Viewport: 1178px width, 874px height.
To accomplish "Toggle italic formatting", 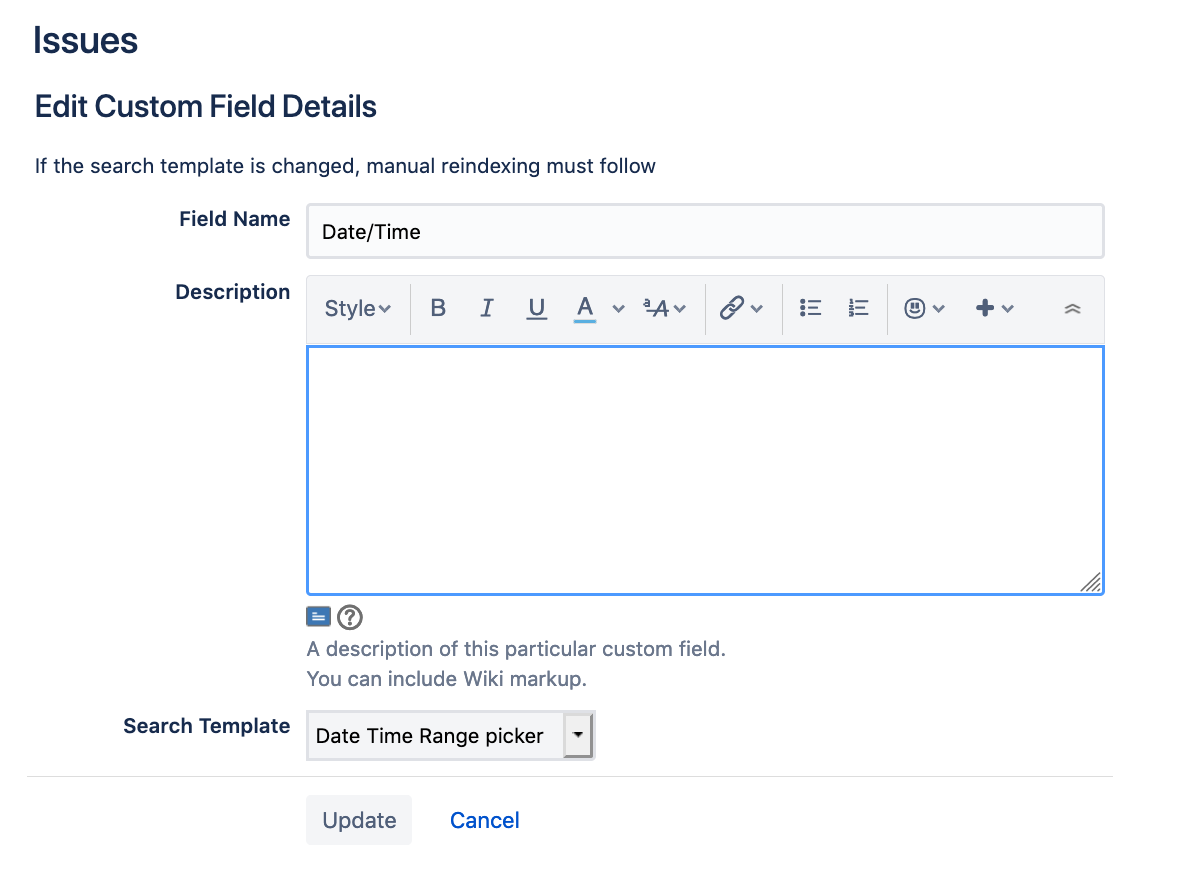I will coord(487,308).
